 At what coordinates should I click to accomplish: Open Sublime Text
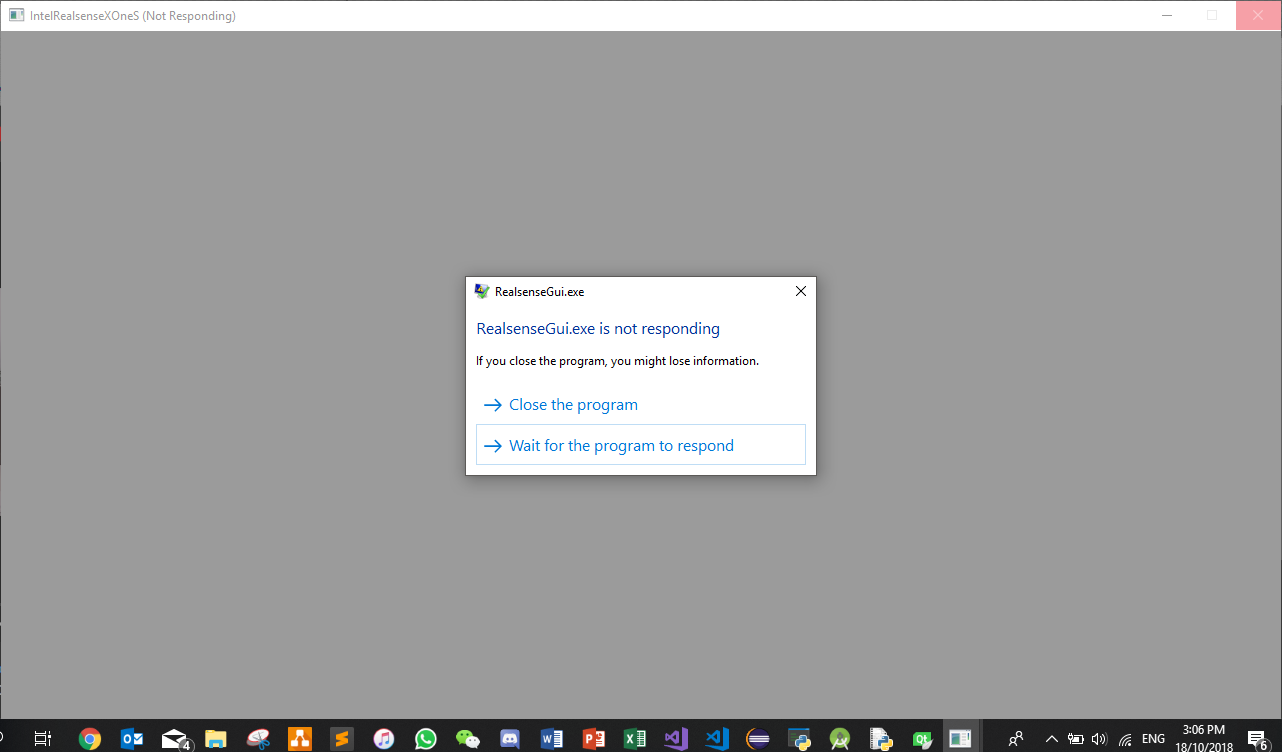point(341,738)
